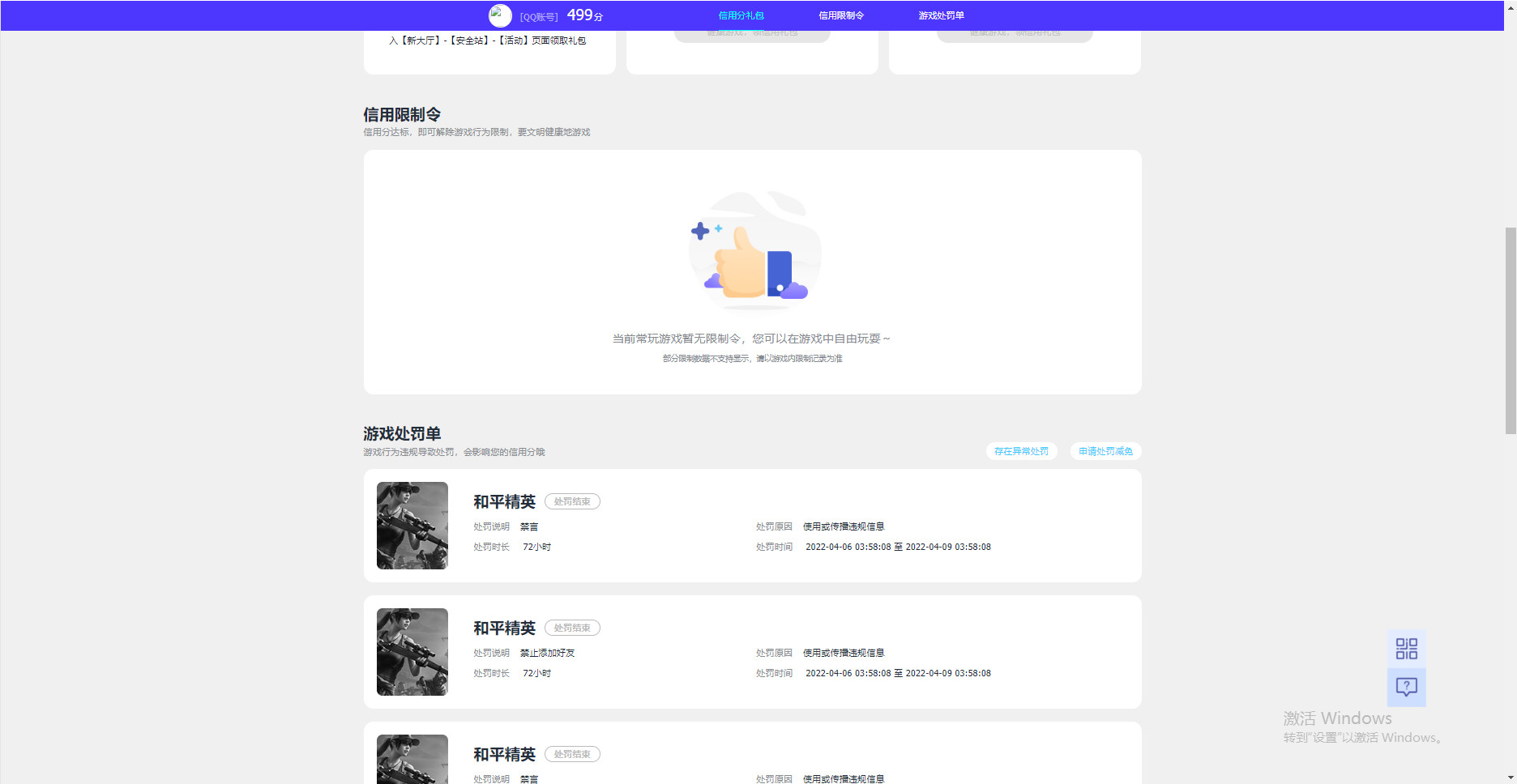1517x784 pixels.
Task: Click the [QQ账号] label in header
Action: [539, 17]
